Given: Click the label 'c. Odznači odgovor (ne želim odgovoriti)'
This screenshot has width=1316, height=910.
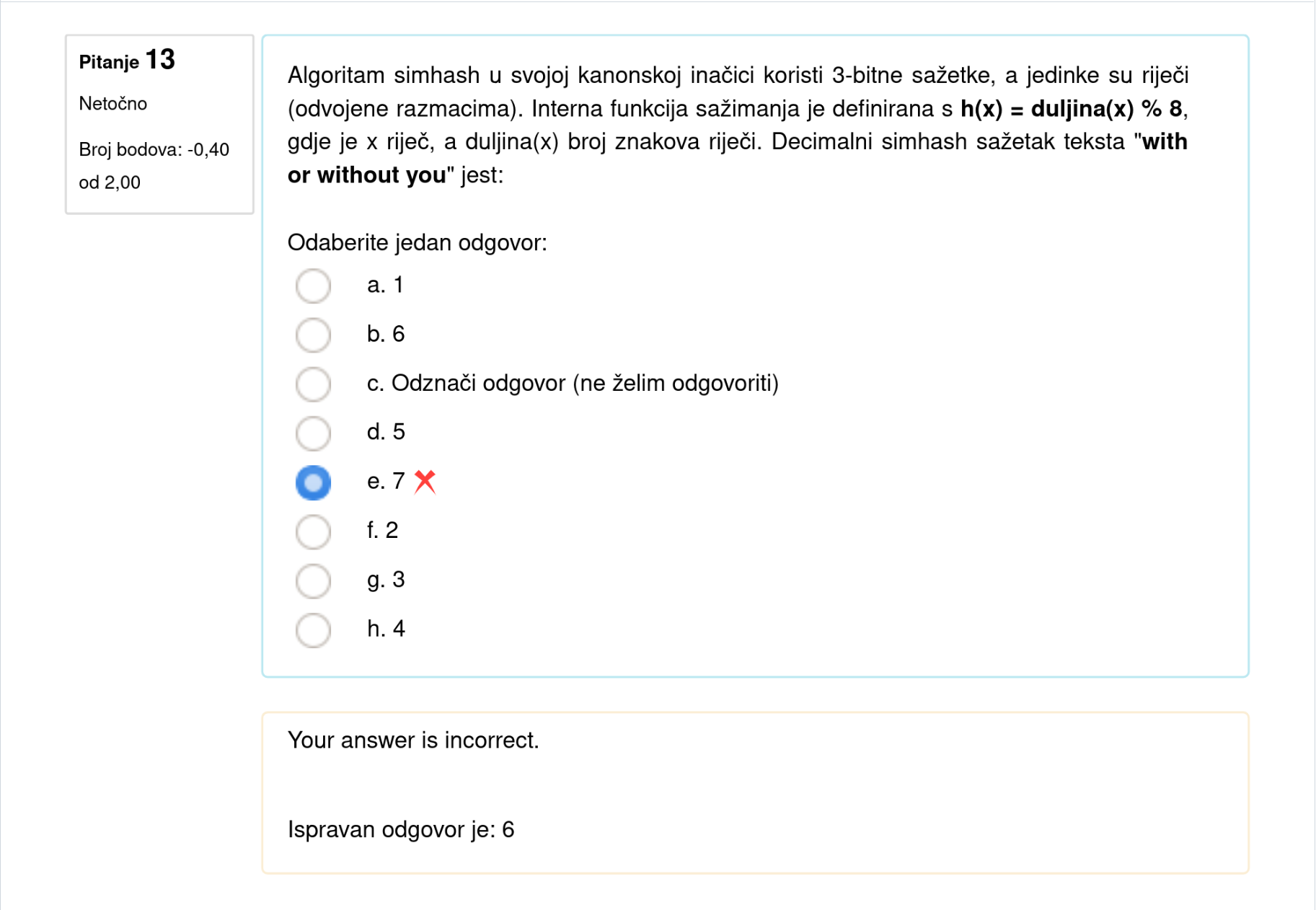Looking at the screenshot, I should click(573, 383).
